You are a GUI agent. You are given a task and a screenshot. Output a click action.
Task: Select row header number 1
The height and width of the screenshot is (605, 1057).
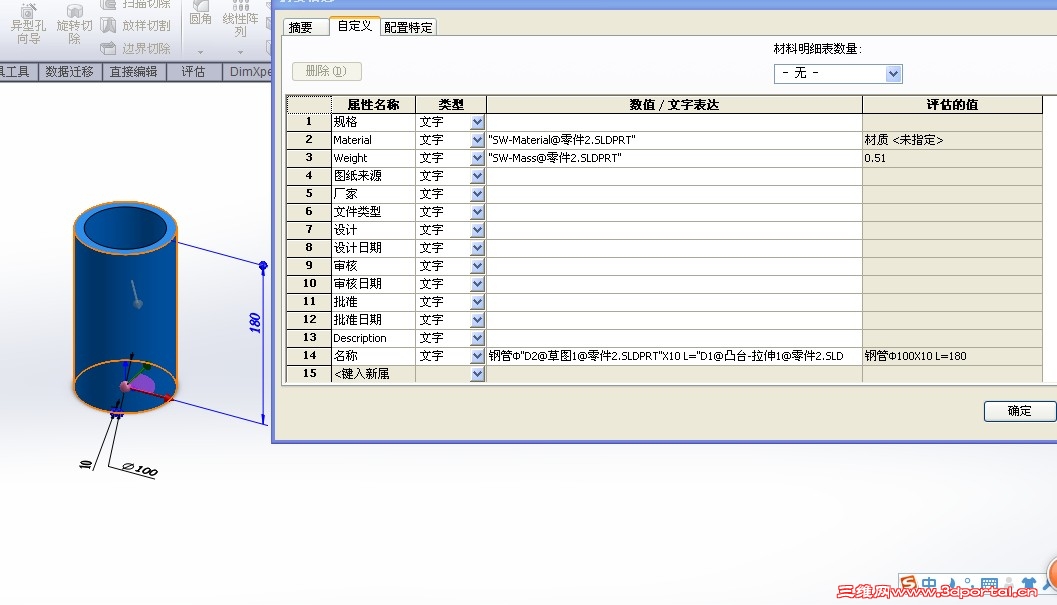click(309, 122)
